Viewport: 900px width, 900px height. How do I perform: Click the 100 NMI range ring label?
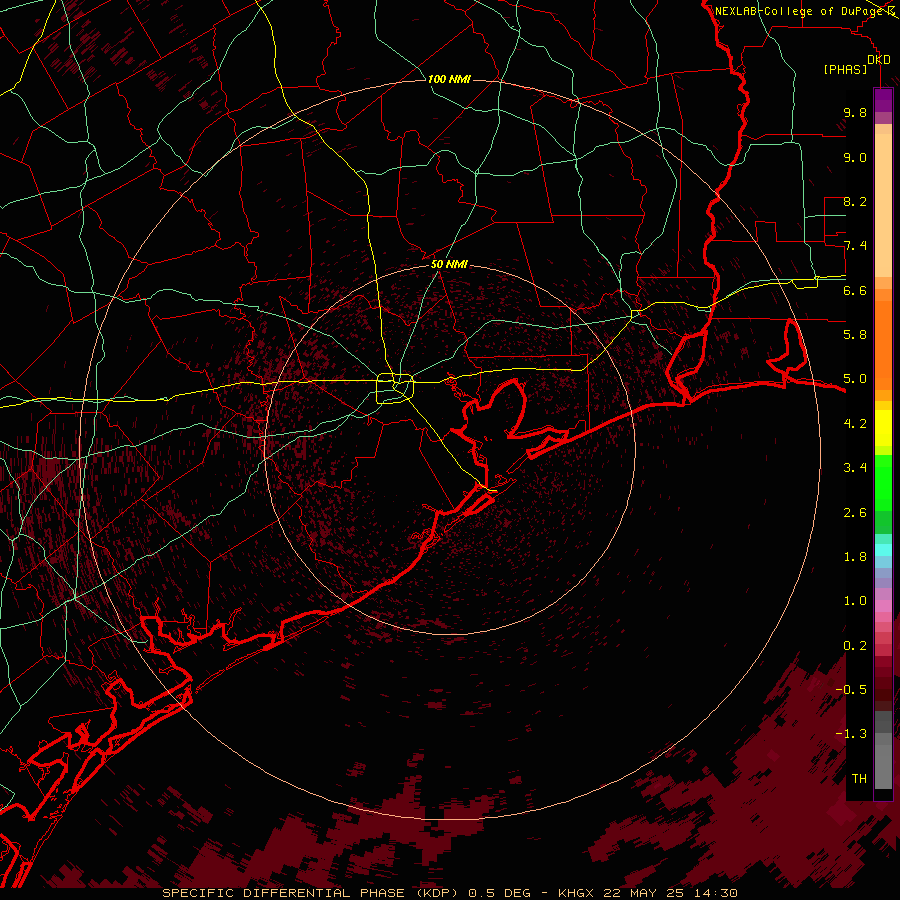[x=449, y=79]
